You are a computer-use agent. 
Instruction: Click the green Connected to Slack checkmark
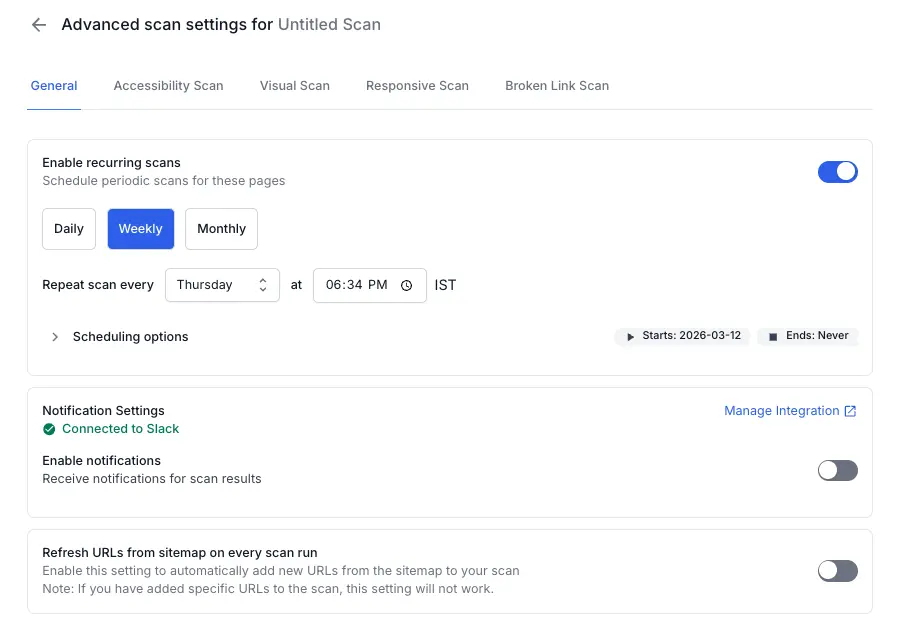49,429
